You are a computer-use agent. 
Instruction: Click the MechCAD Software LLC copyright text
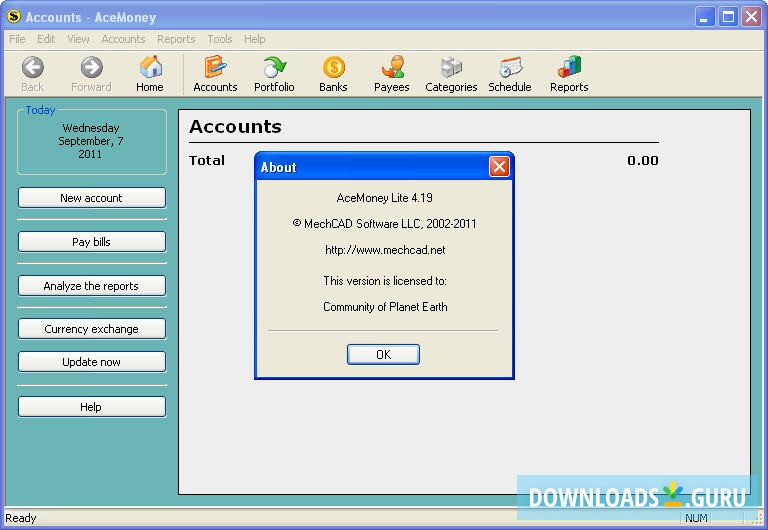(x=384, y=224)
